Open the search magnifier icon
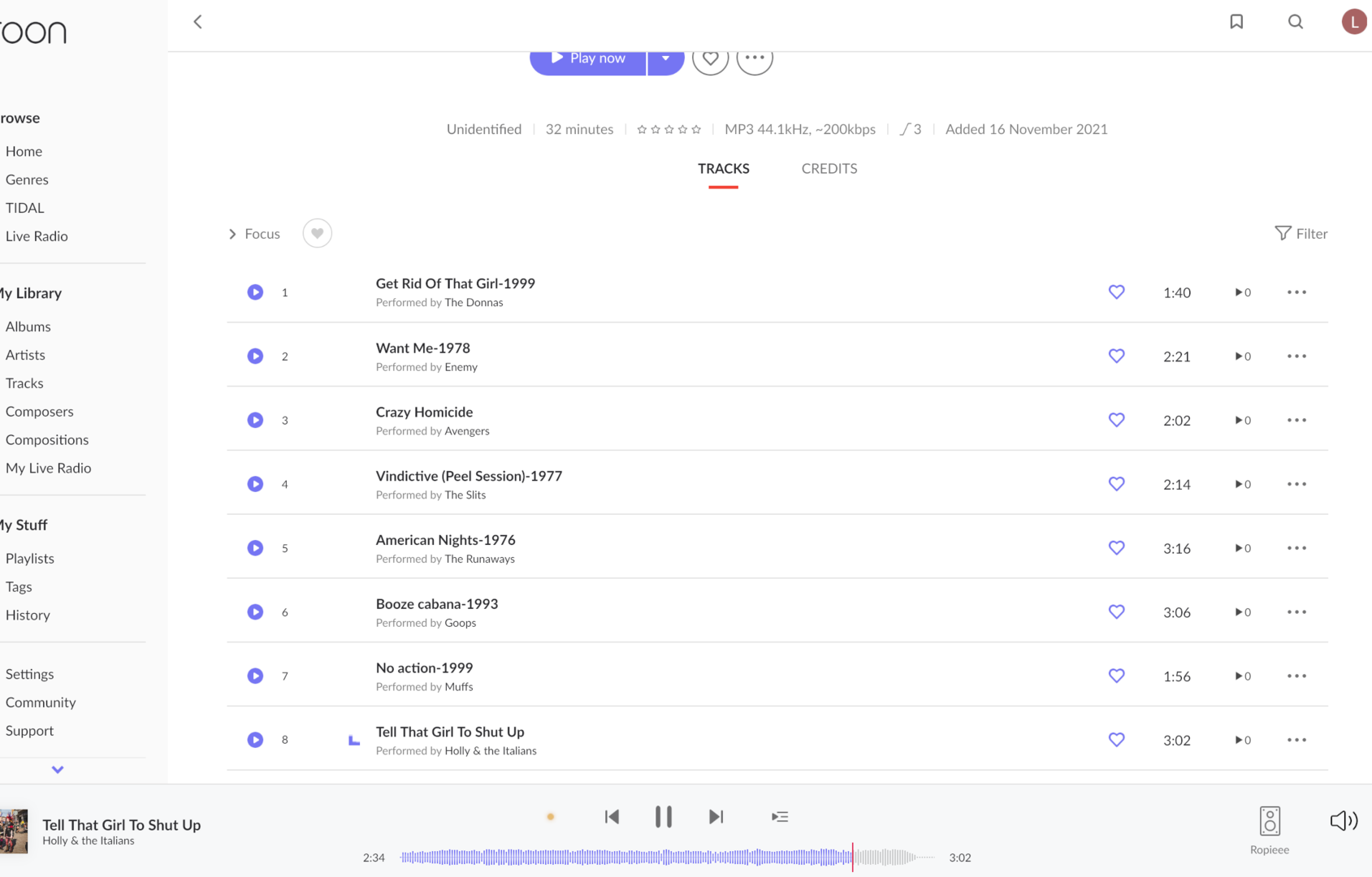 (x=1296, y=22)
